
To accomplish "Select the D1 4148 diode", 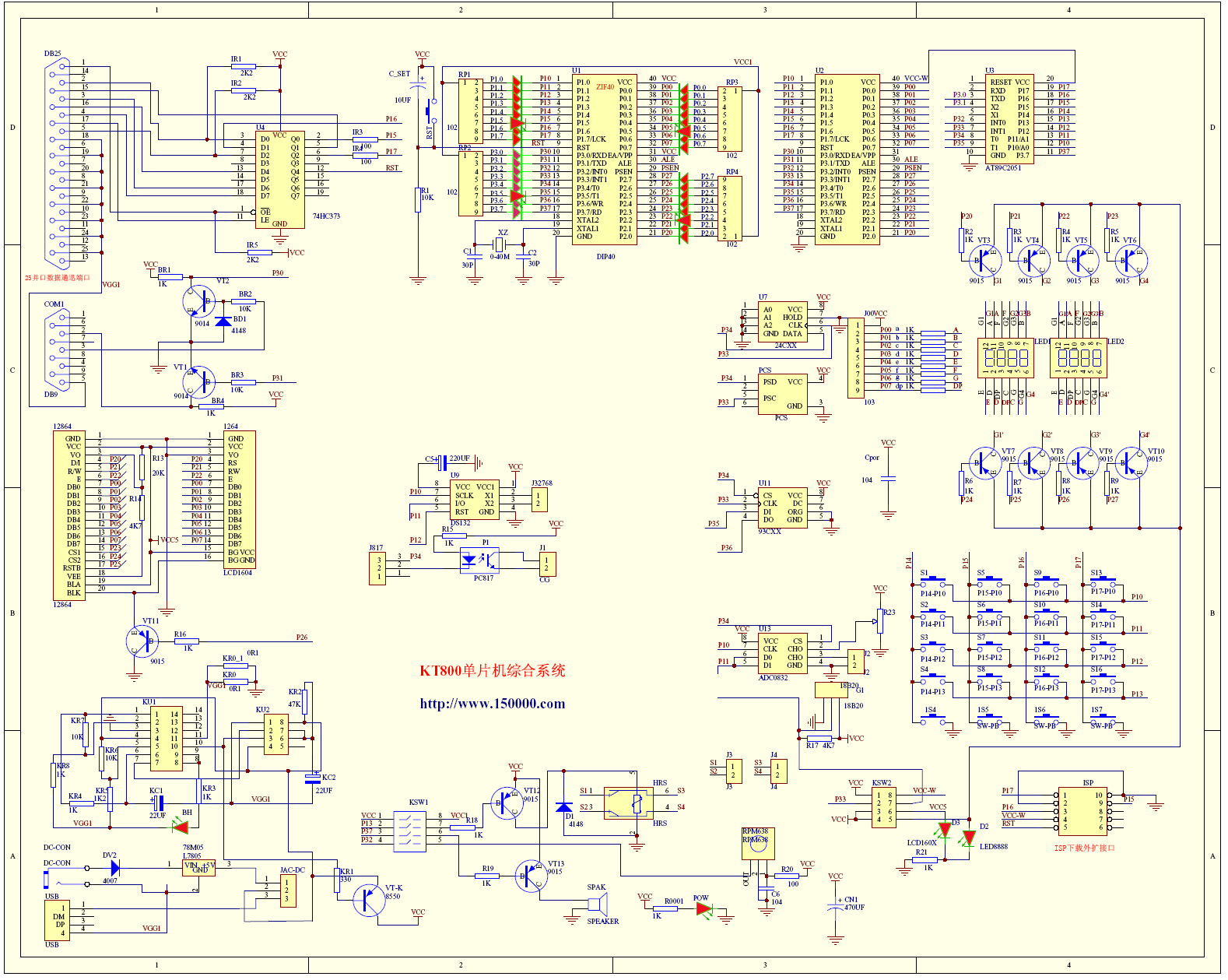I will coord(564,806).
